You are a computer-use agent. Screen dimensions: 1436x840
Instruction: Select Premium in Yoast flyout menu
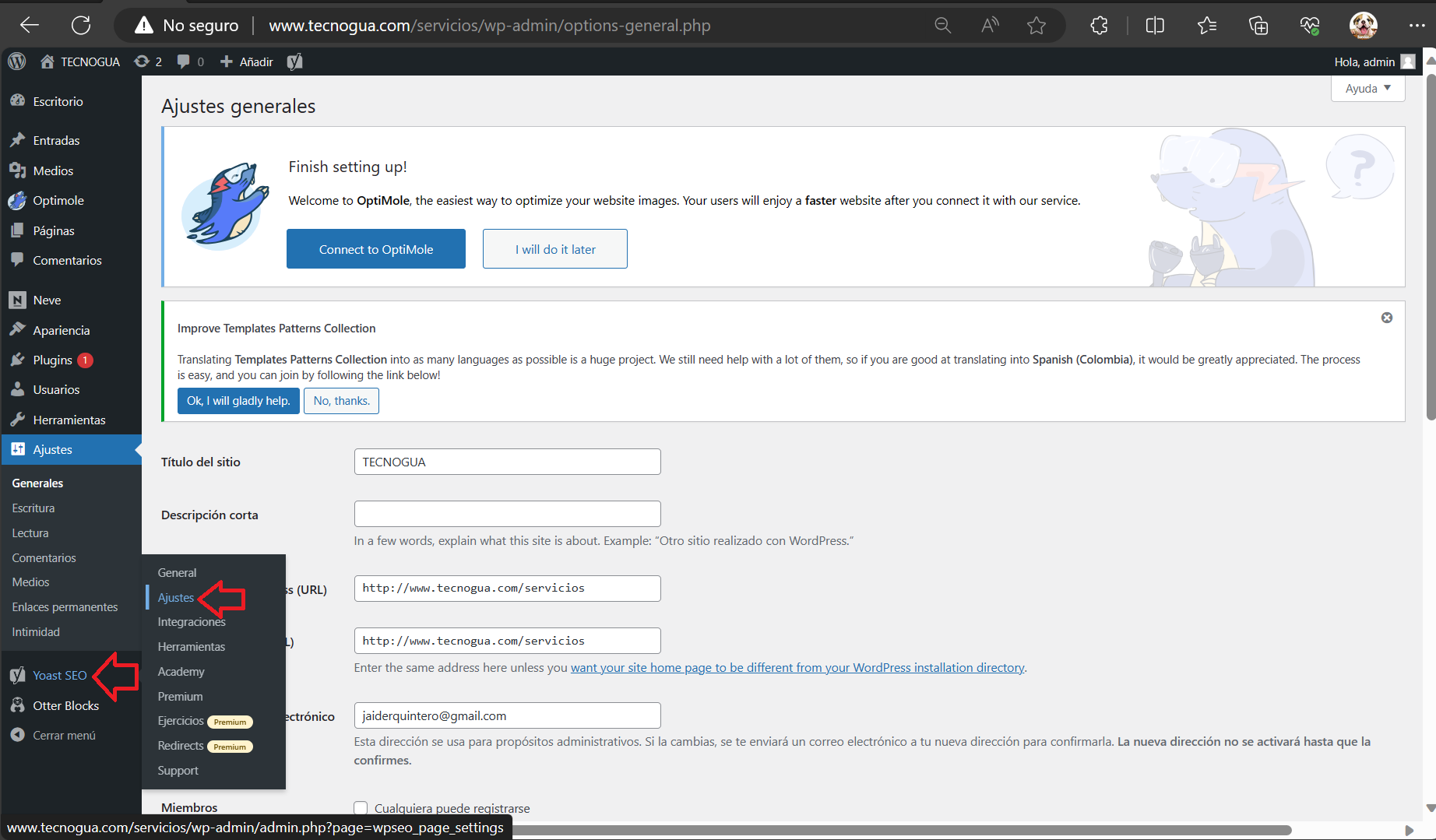point(180,696)
